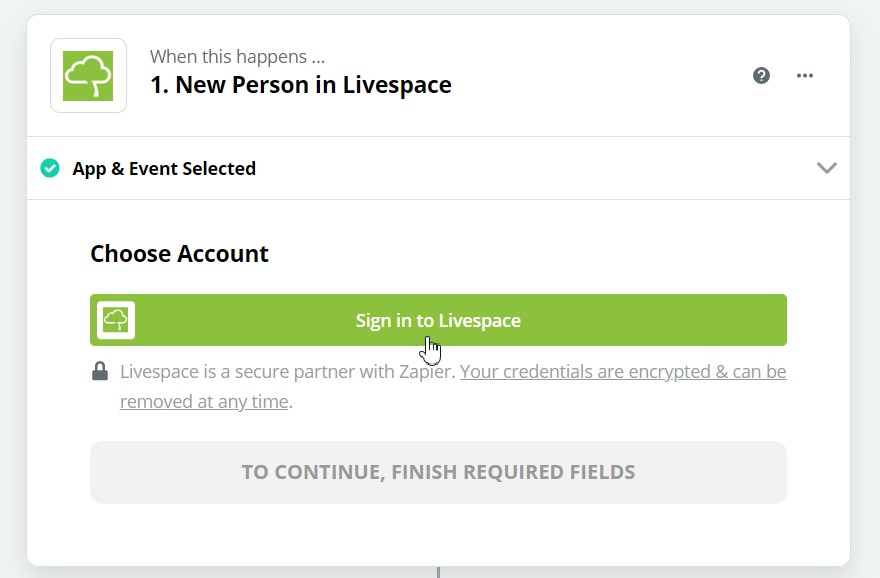Expand App & Event Selected with chevron arrow
This screenshot has height=578, width=880.
[x=827, y=168]
